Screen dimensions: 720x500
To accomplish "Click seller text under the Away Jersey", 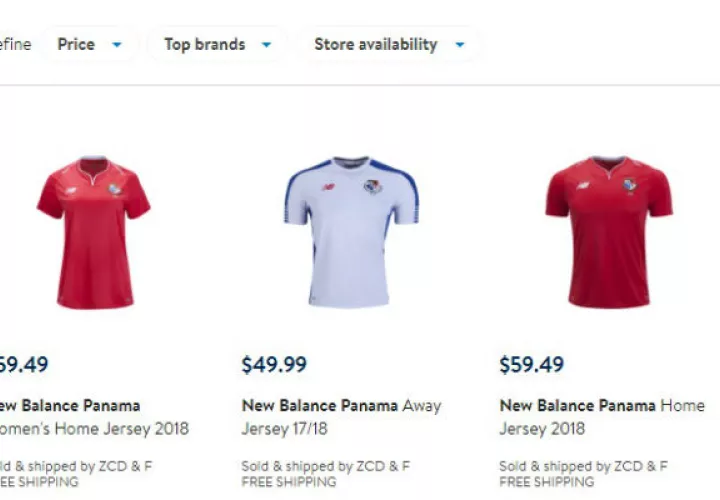I will [x=326, y=466].
